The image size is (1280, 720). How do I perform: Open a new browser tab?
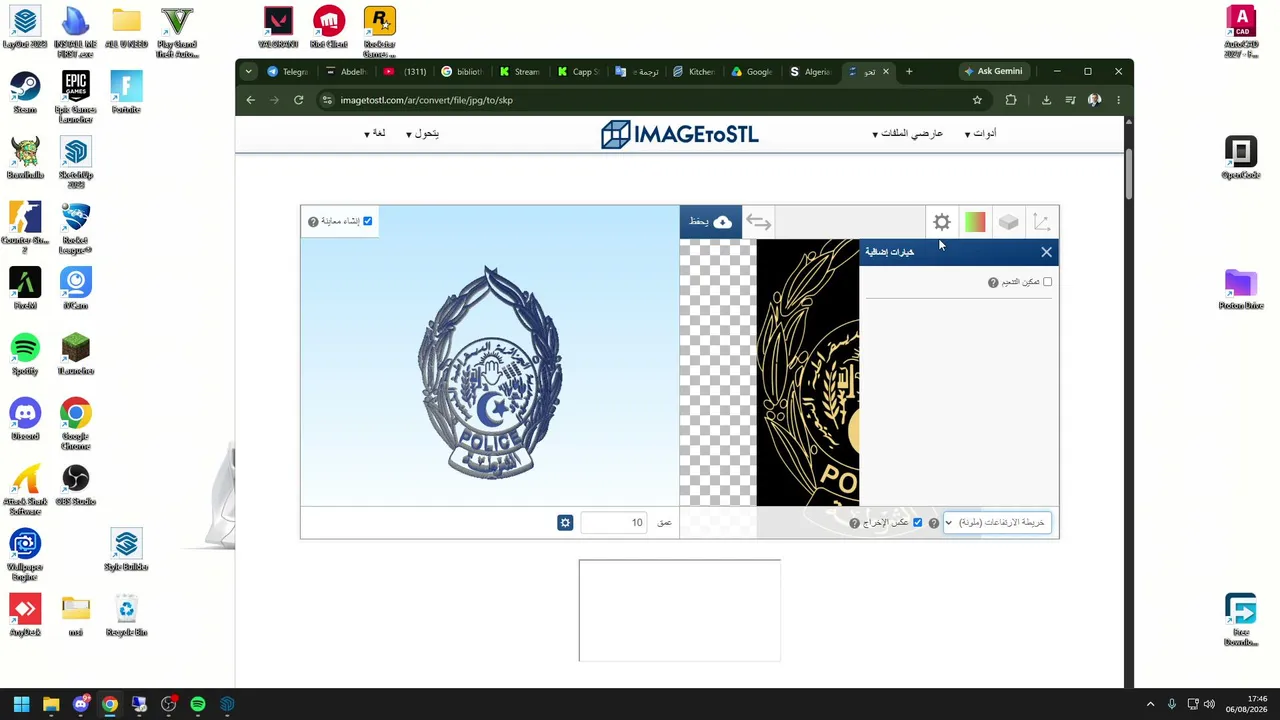(909, 72)
